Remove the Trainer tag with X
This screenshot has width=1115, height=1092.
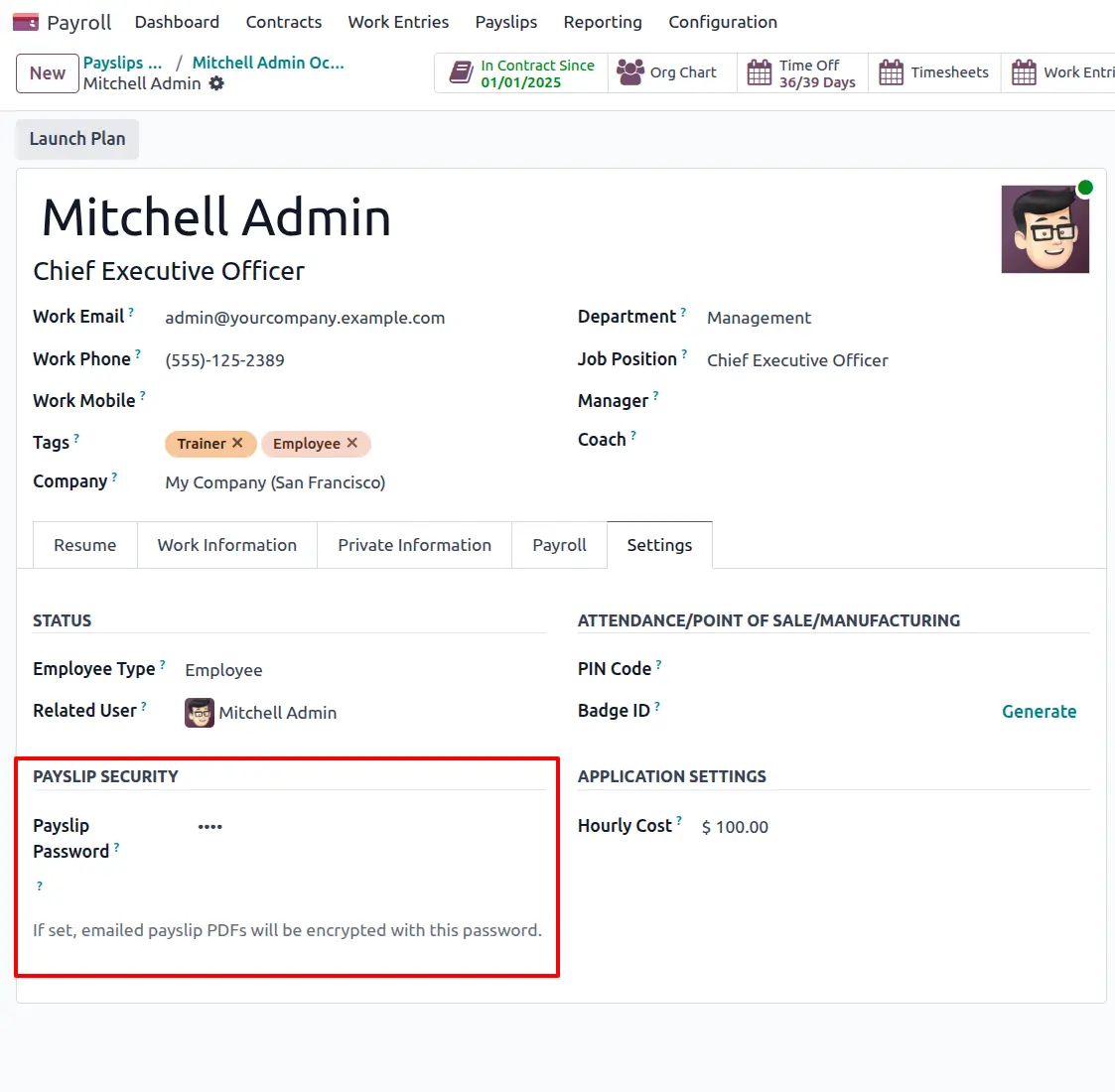[237, 443]
